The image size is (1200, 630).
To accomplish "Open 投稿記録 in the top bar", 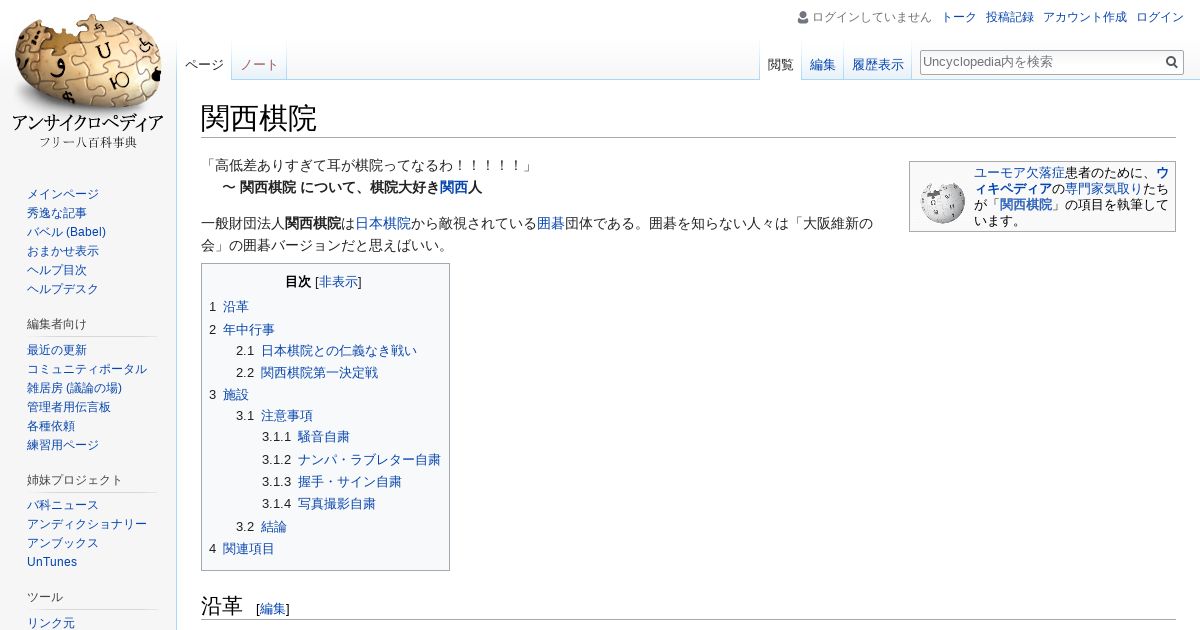I will [1010, 17].
